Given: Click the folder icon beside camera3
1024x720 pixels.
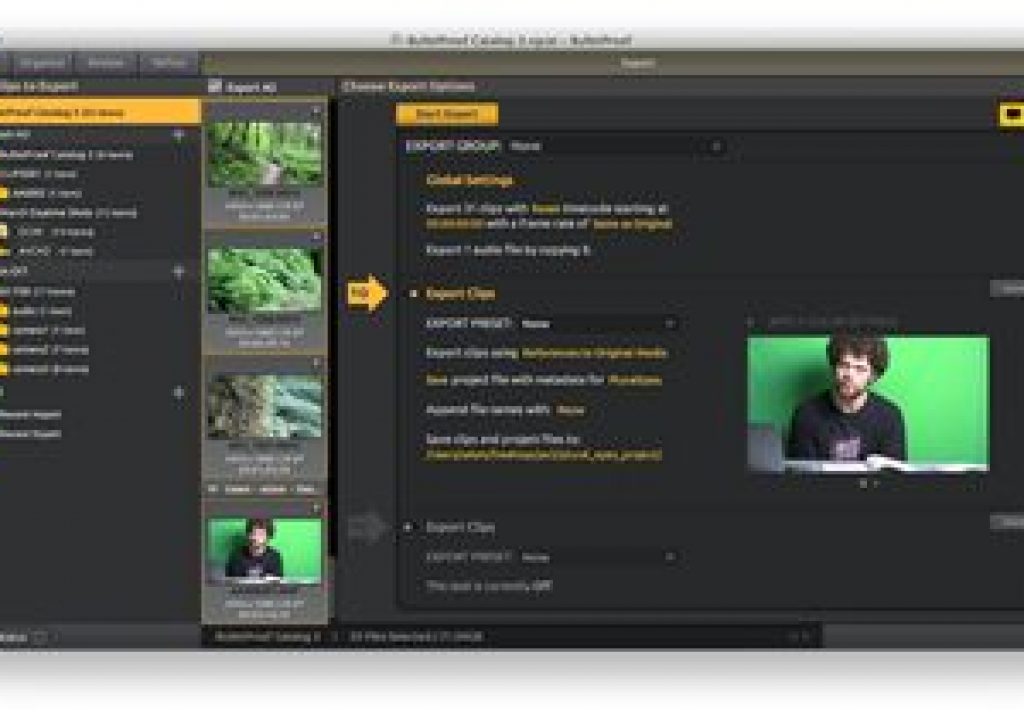Looking at the screenshot, I should (4, 369).
